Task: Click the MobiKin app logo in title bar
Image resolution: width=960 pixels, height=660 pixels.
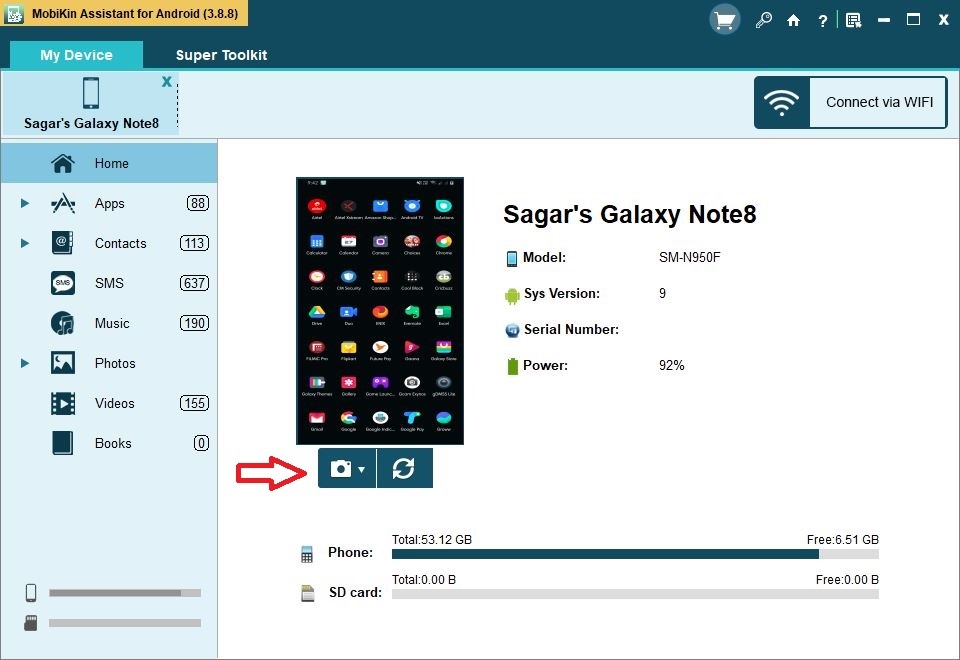Action: click(13, 13)
